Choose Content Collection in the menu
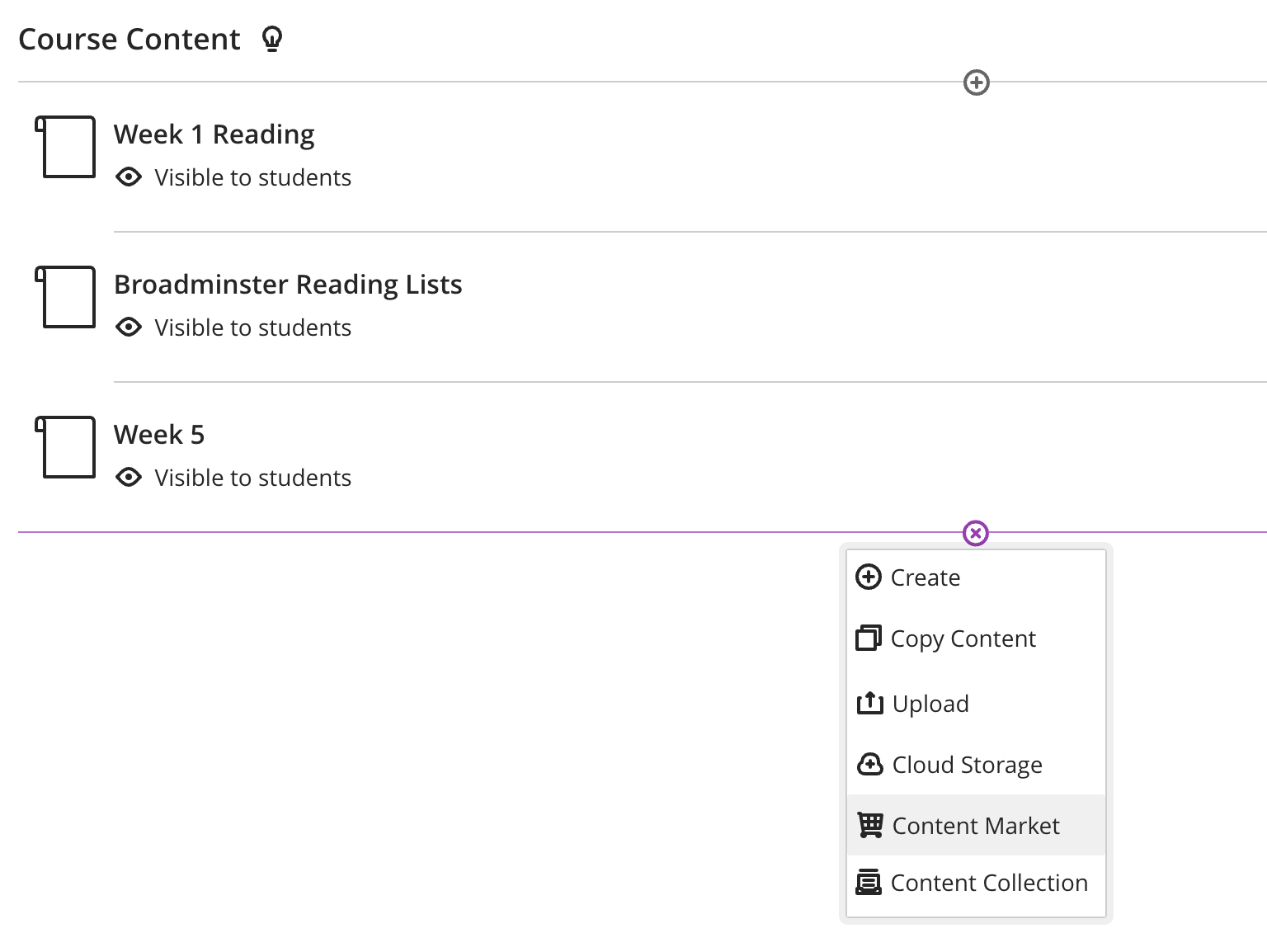Image resolution: width=1267 pixels, height=952 pixels. click(x=976, y=883)
